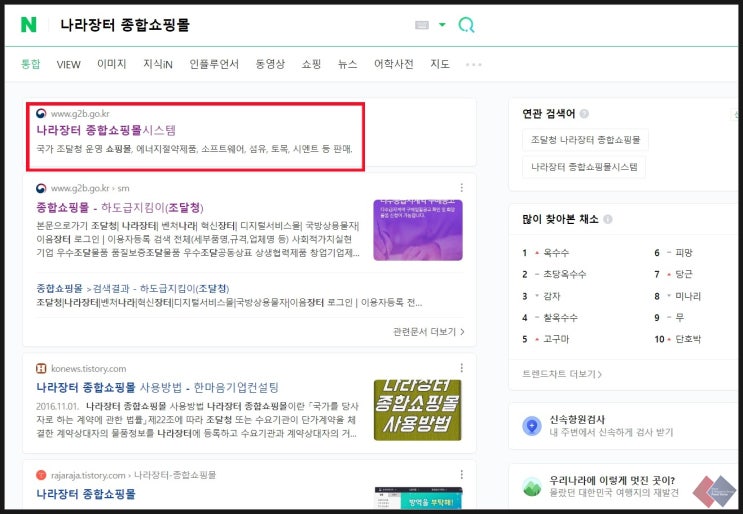Switch to the 지도 tab
Screen dimensions: 743x514
point(440,64)
